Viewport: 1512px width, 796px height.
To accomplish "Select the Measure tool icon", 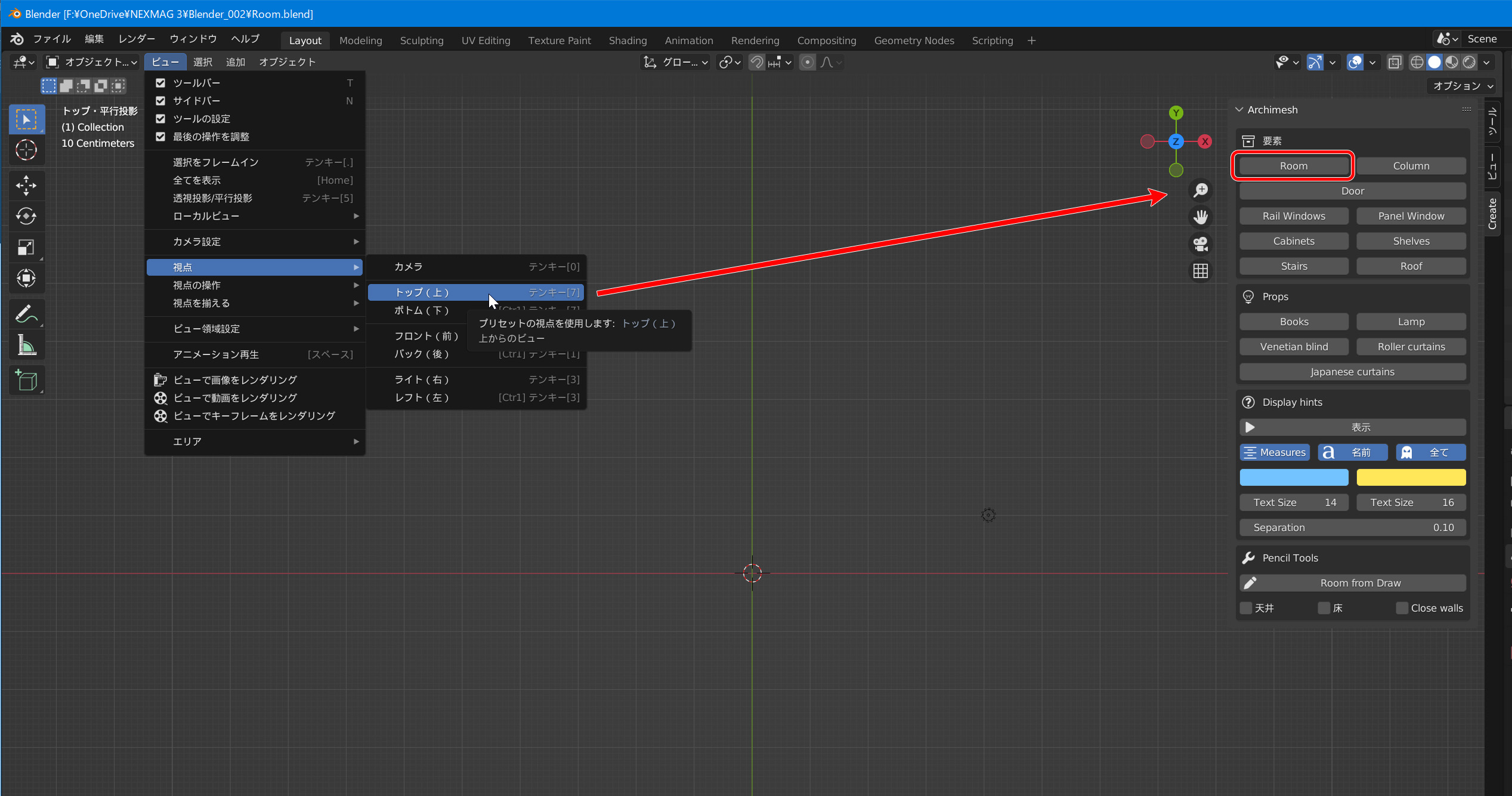I will 26,345.
